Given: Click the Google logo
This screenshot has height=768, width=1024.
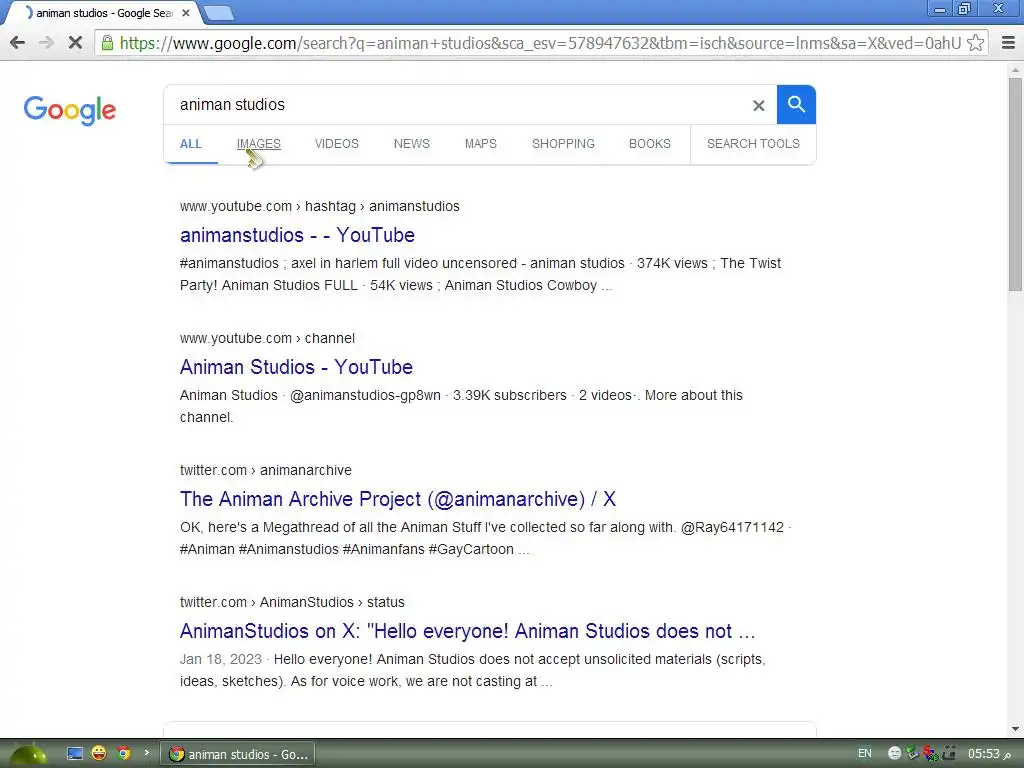Looking at the screenshot, I should [x=70, y=110].
